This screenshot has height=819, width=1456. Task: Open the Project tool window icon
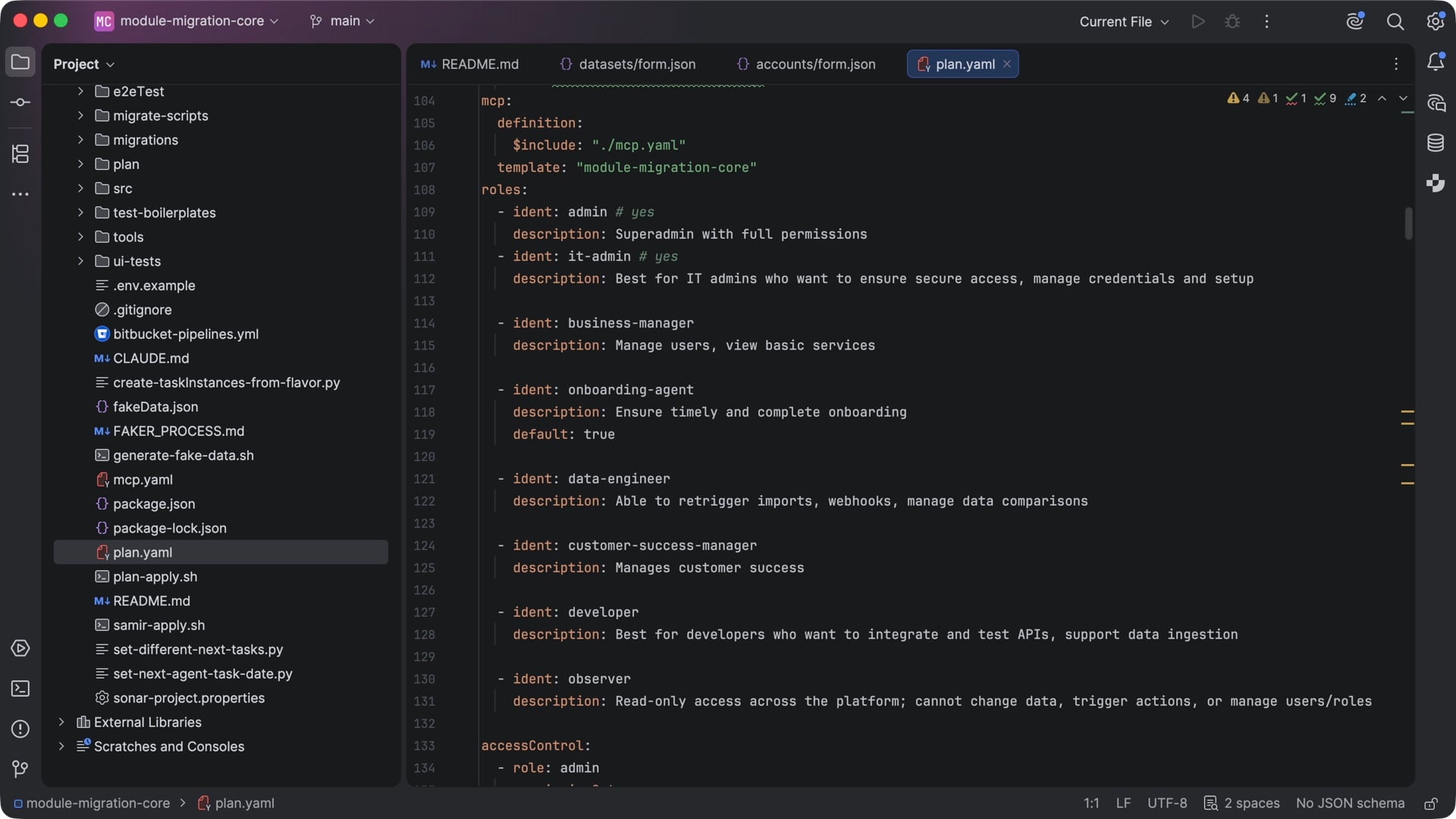(x=20, y=62)
